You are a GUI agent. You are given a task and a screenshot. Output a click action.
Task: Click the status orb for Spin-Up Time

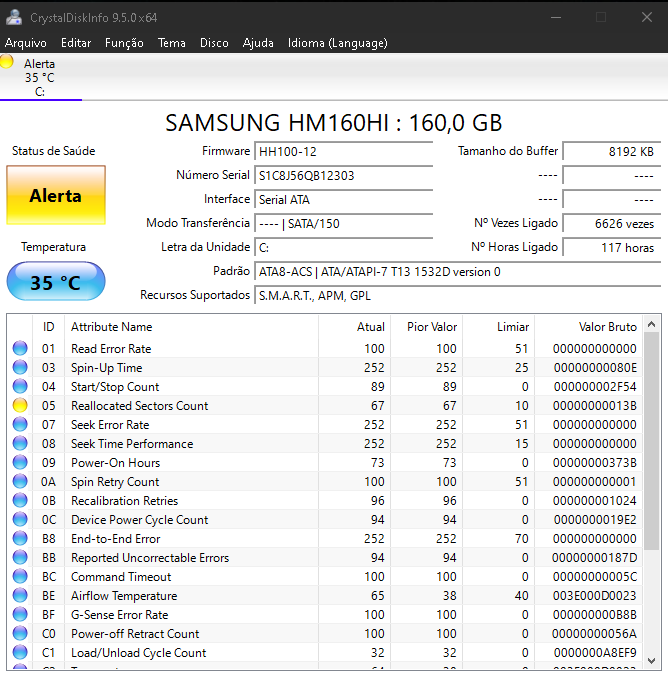pos(20,367)
